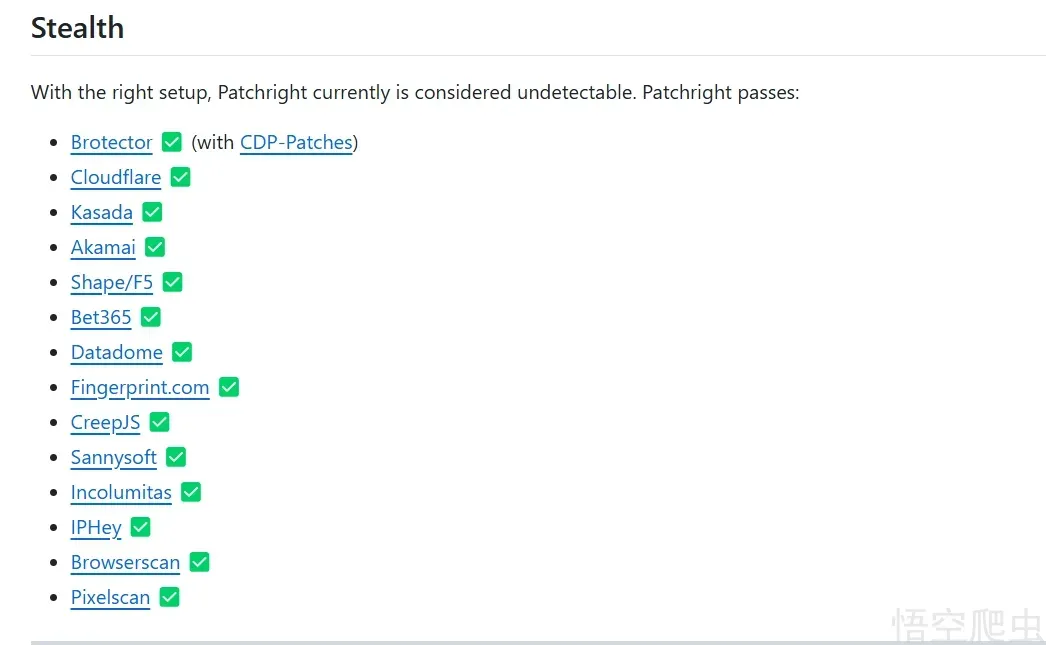Click the green checkmark next to Cloudflare

pyautogui.click(x=180, y=177)
